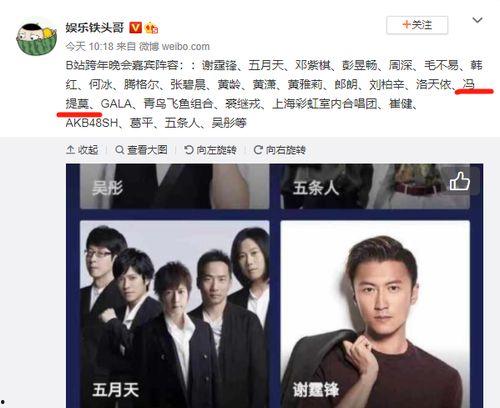The width and height of the screenshot is (500, 408).
Task: Rotate the image right with 向右旋转
Action: tap(280, 150)
